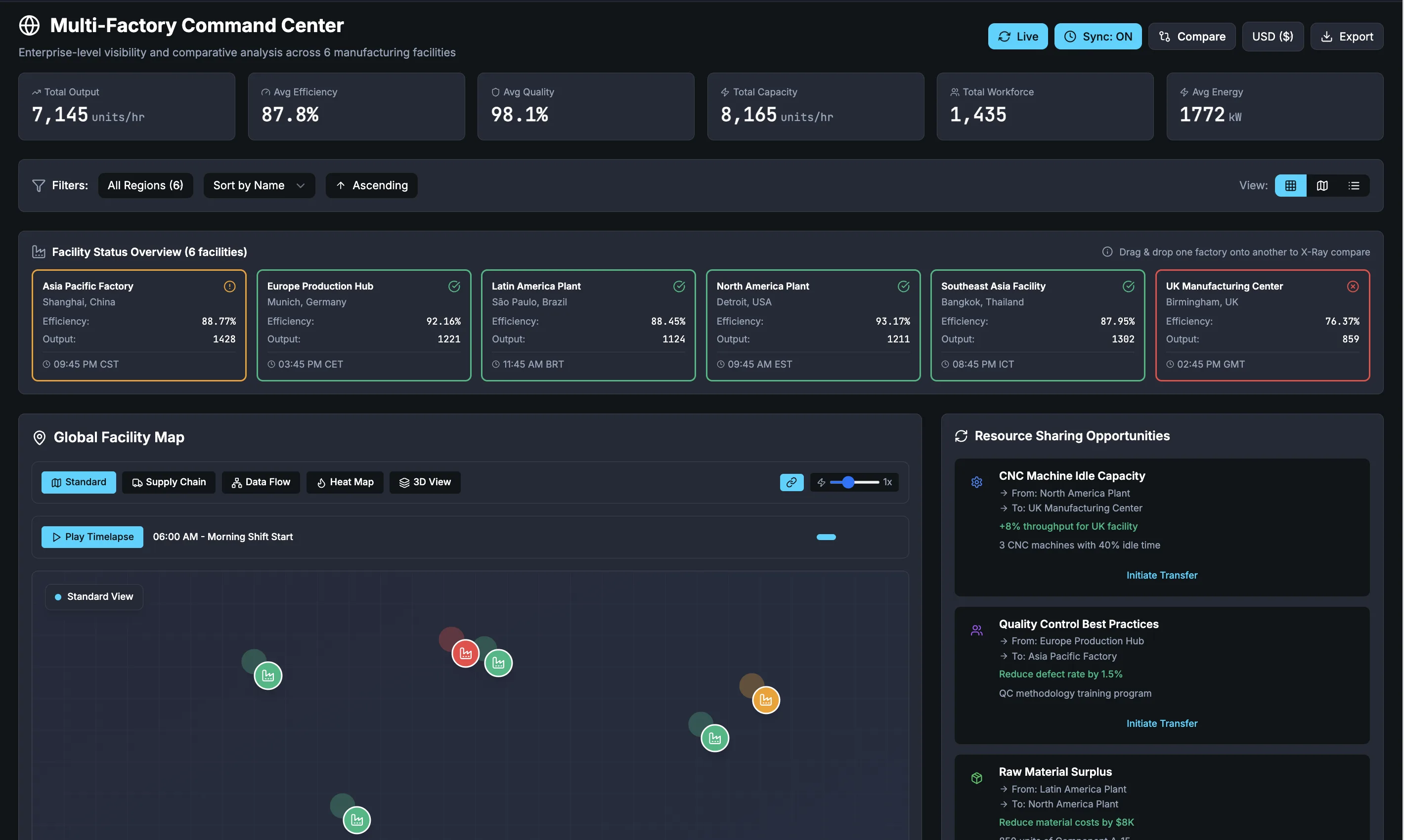Click the Avg Efficiency metric card
1404x840 pixels.
pyautogui.click(x=356, y=106)
